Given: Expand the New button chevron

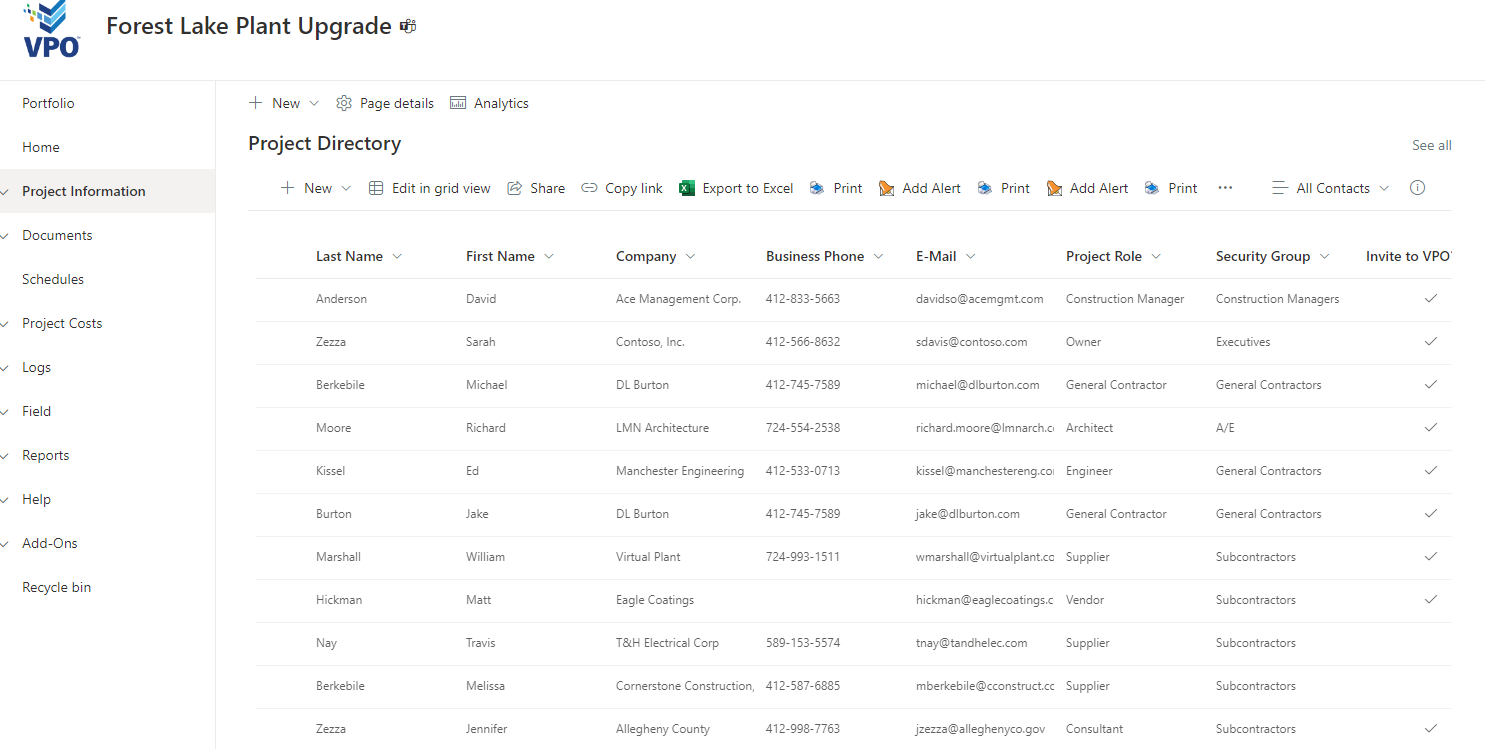Looking at the screenshot, I should click(345, 188).
